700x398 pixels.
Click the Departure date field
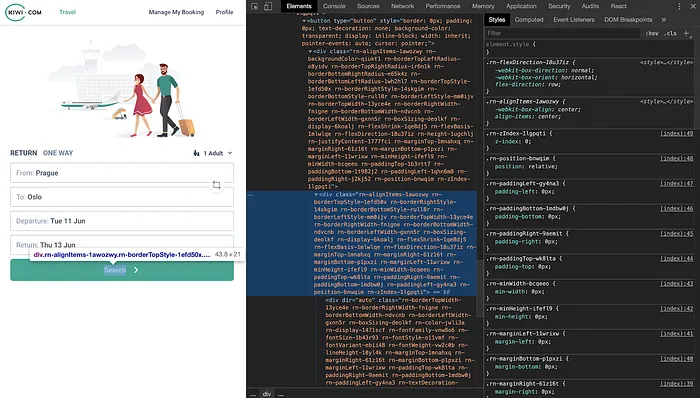[122, 221]
